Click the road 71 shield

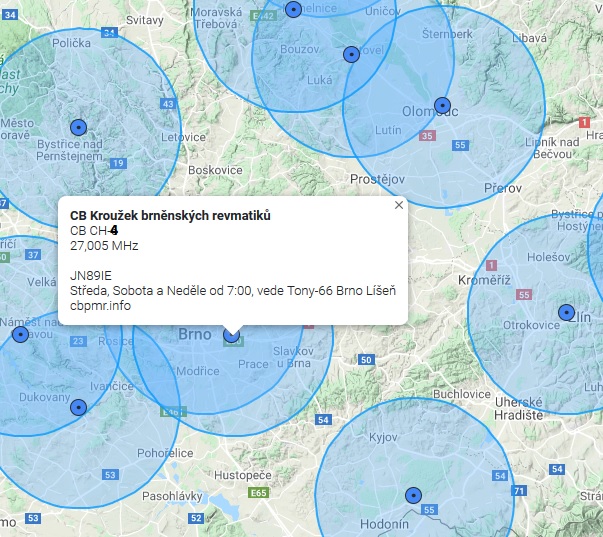point(519,491)
